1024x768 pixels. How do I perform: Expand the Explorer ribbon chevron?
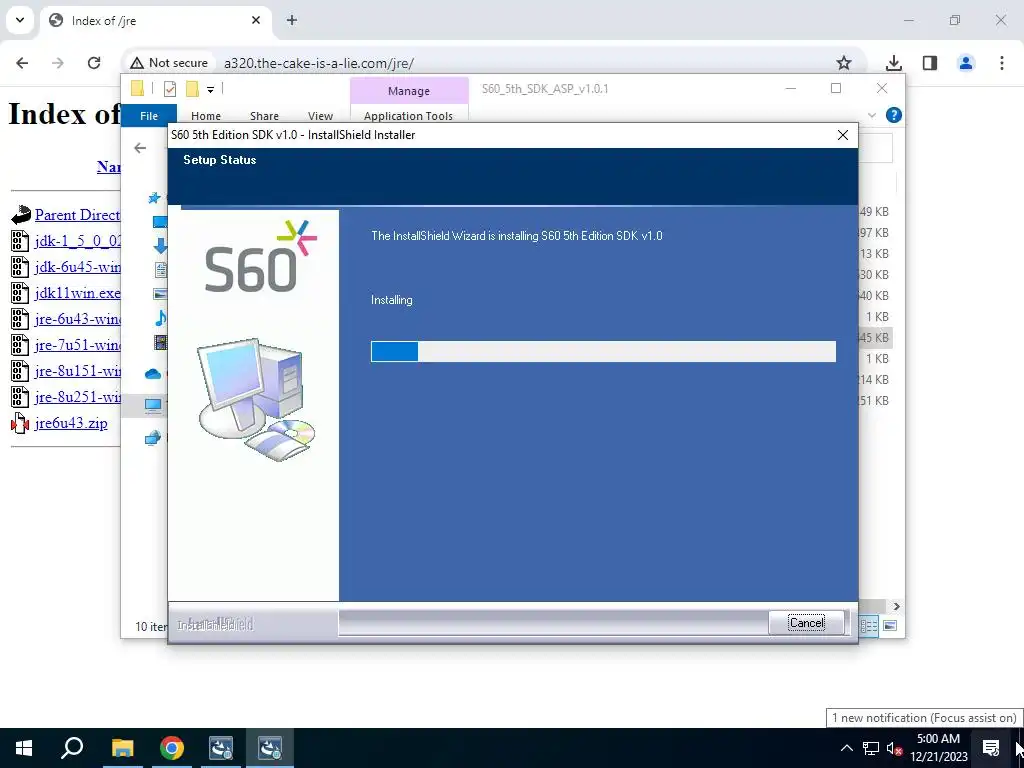pos(872,115)
